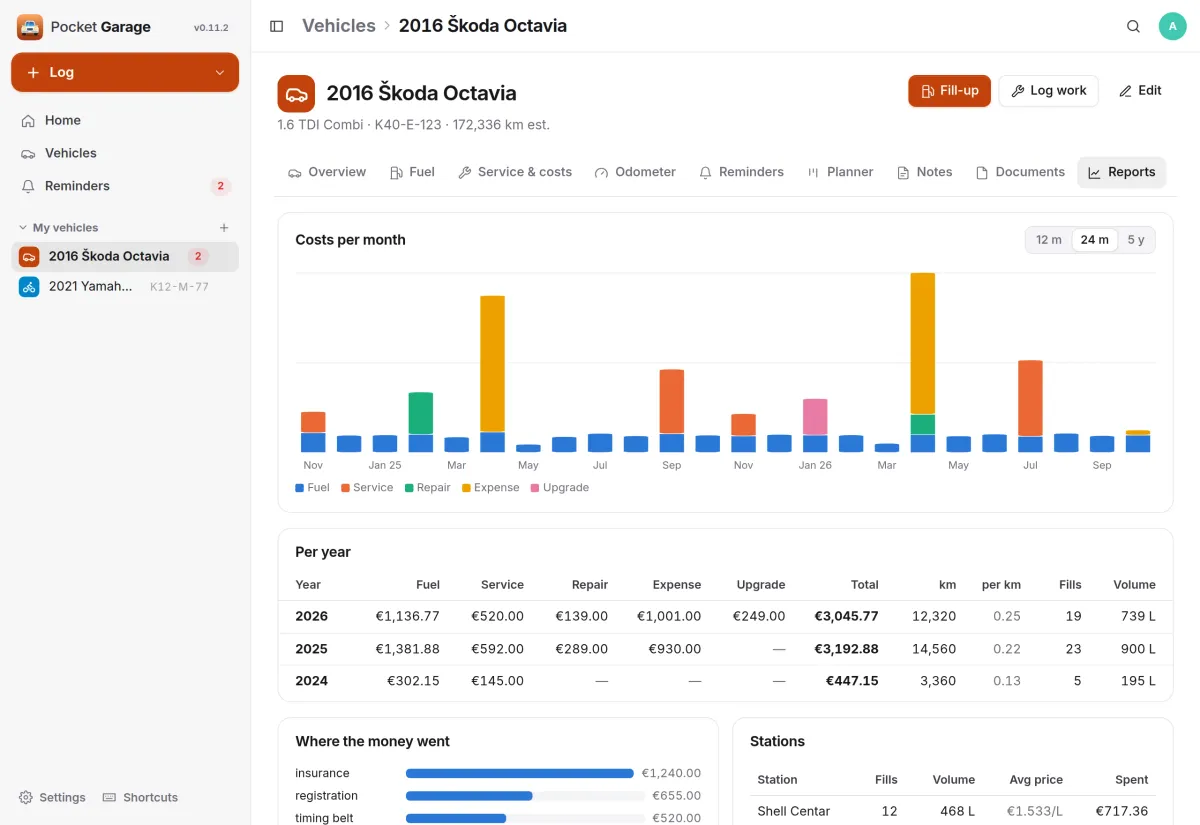Click the Log work button

tap(1049, 91)
